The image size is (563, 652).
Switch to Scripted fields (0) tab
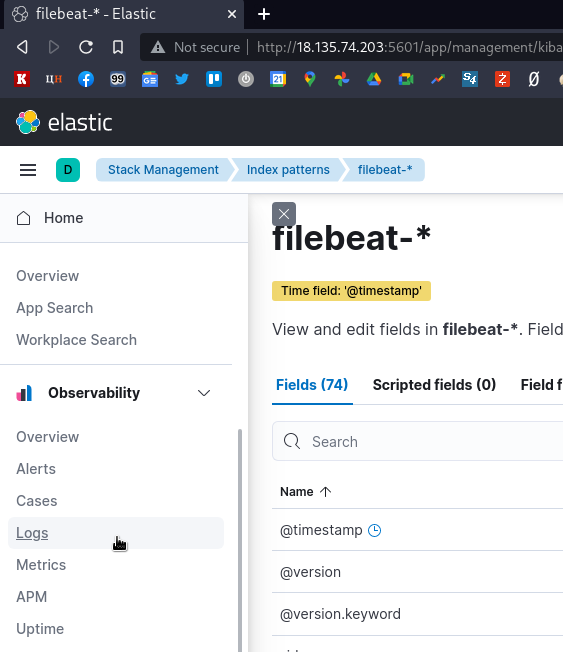click(434, 385)
